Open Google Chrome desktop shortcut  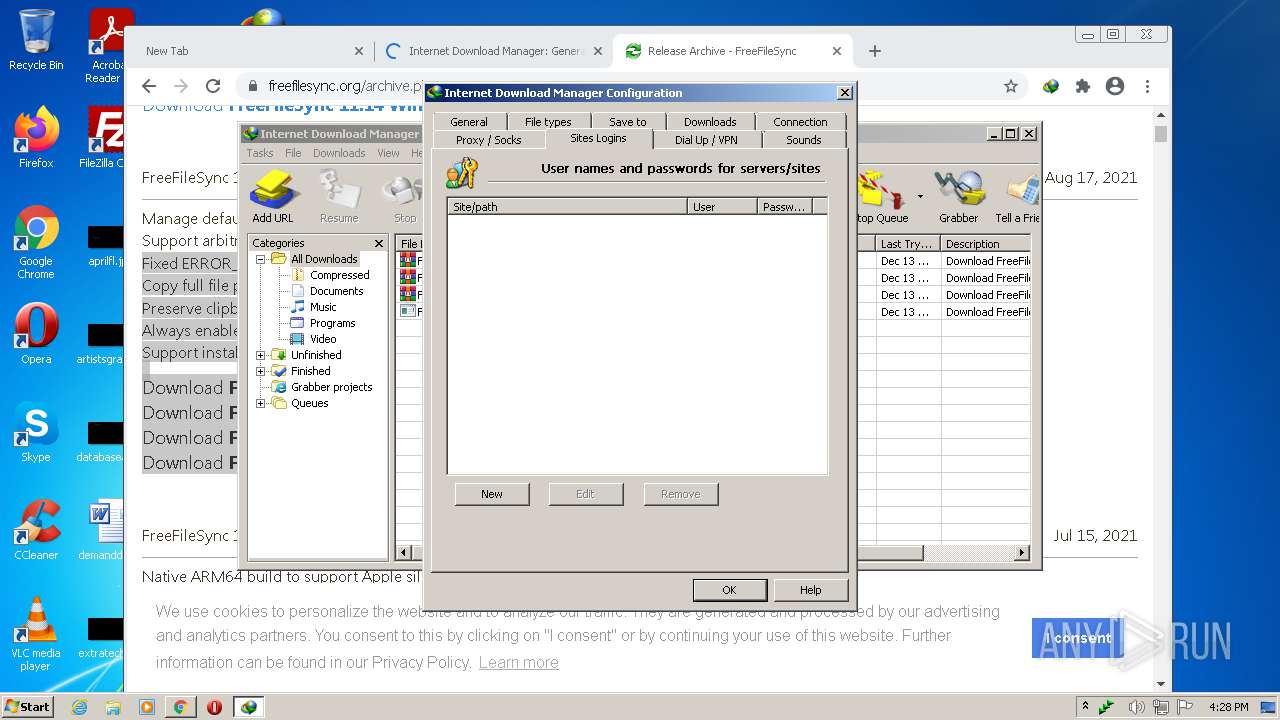tap(36, 243)
